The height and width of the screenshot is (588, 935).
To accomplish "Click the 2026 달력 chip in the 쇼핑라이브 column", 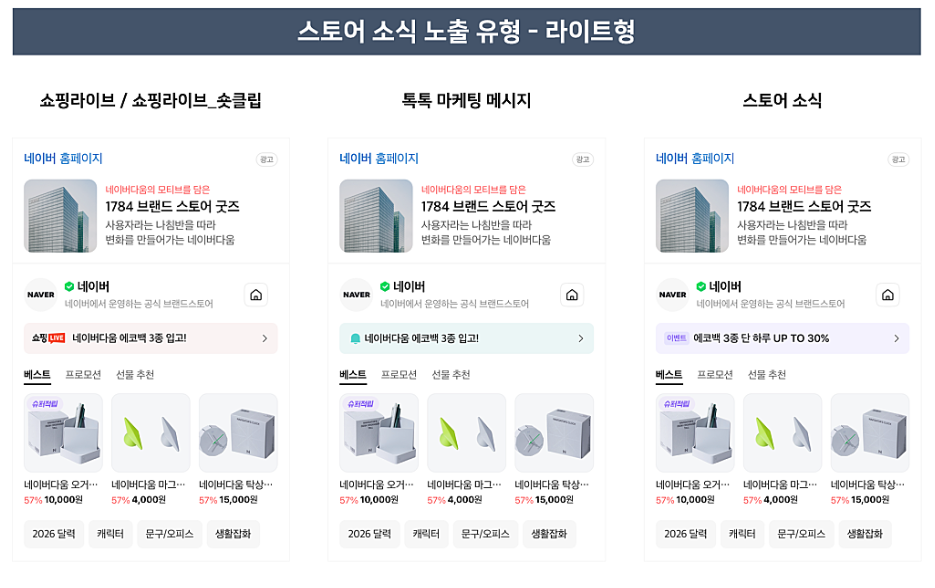I will [x=52, y=534].
